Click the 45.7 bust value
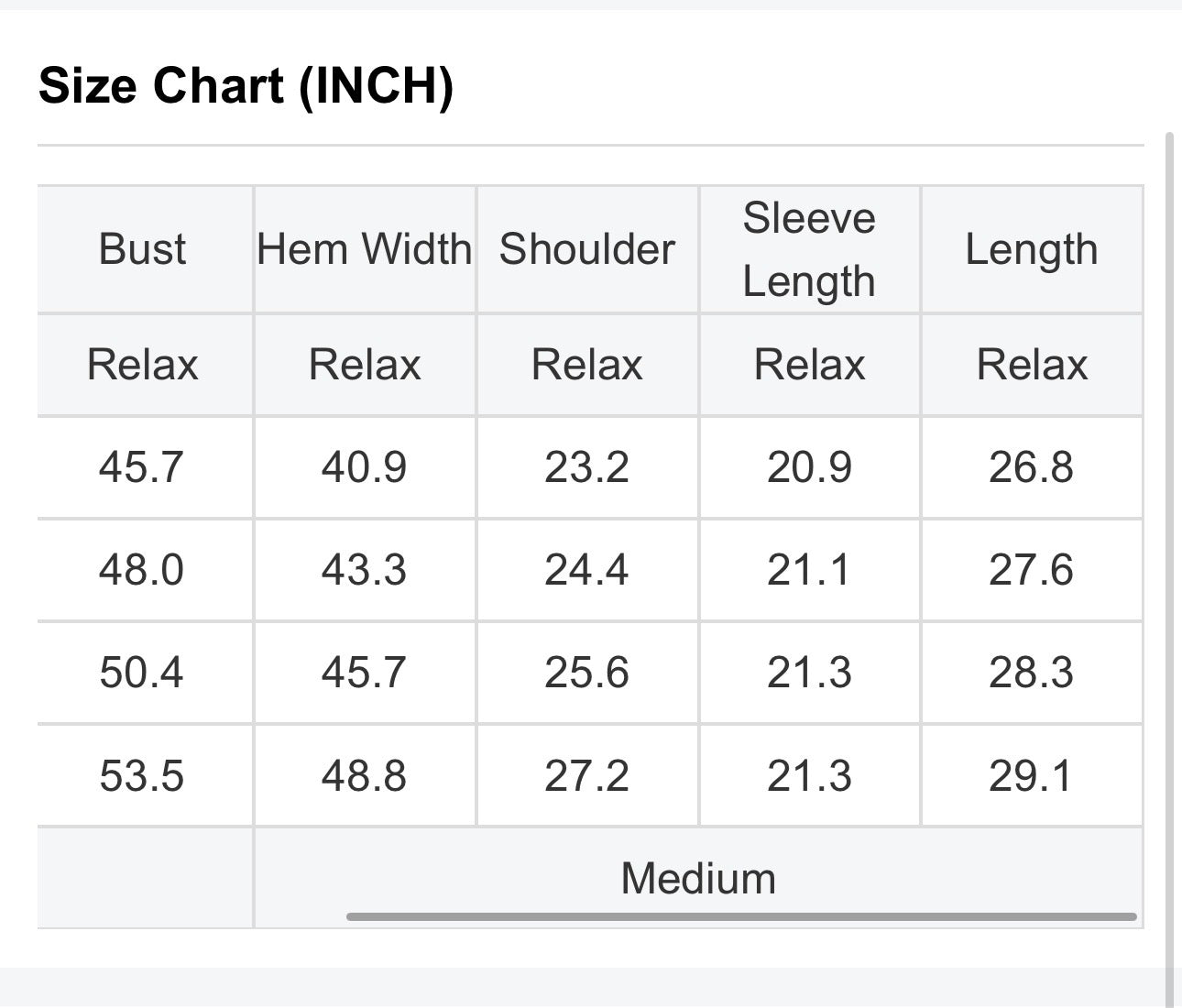 (142, 467)
